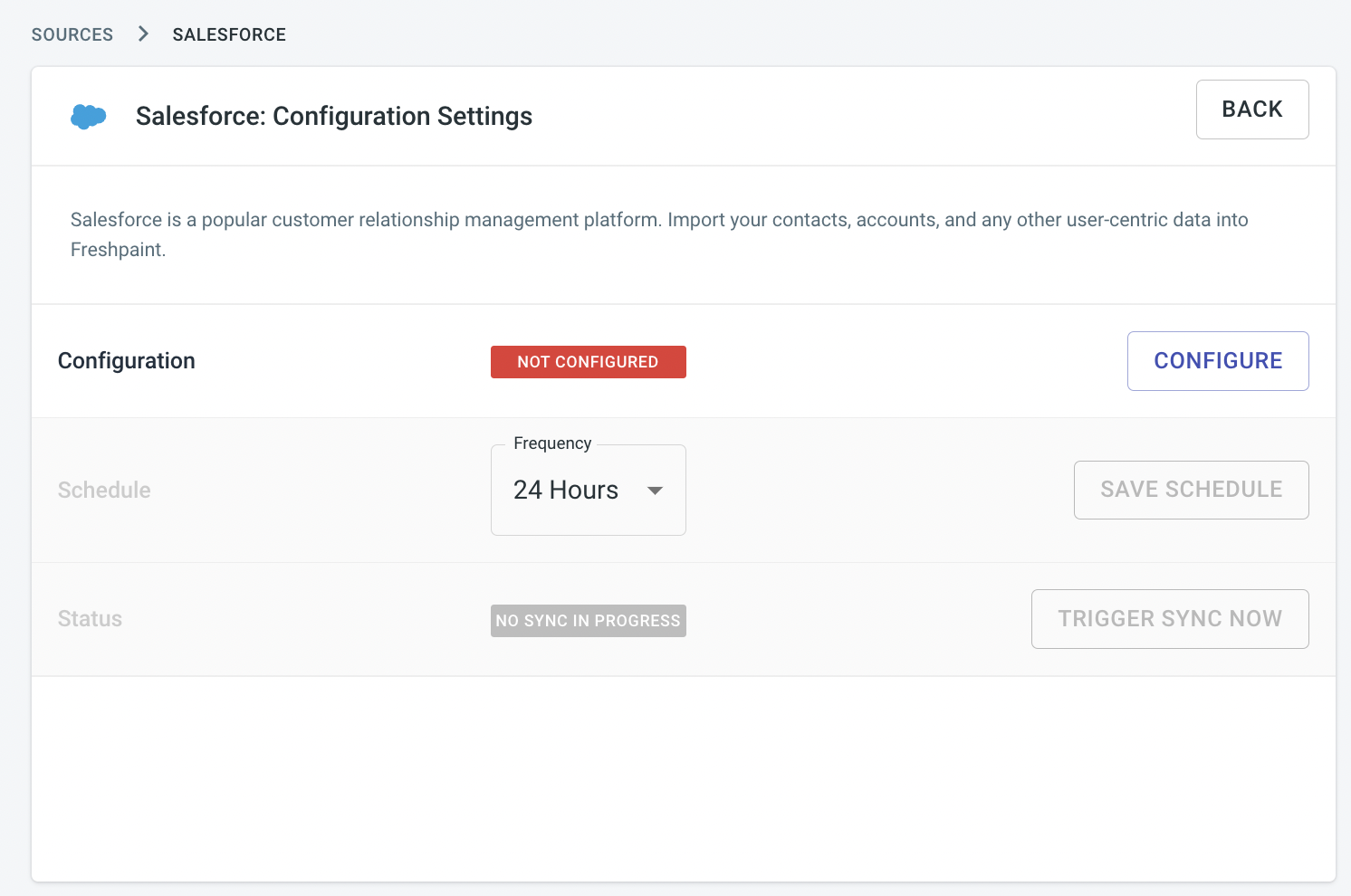Screen dimensions: 1351x896
Task: Click the BACK button
Action: pos(1252,110)
